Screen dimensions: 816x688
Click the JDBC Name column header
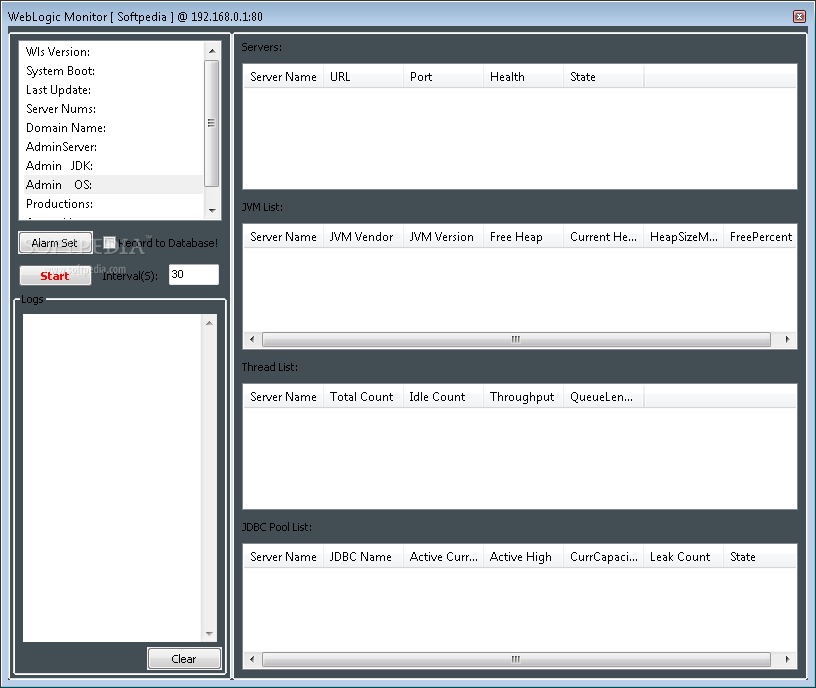click(x=363, y=557)
